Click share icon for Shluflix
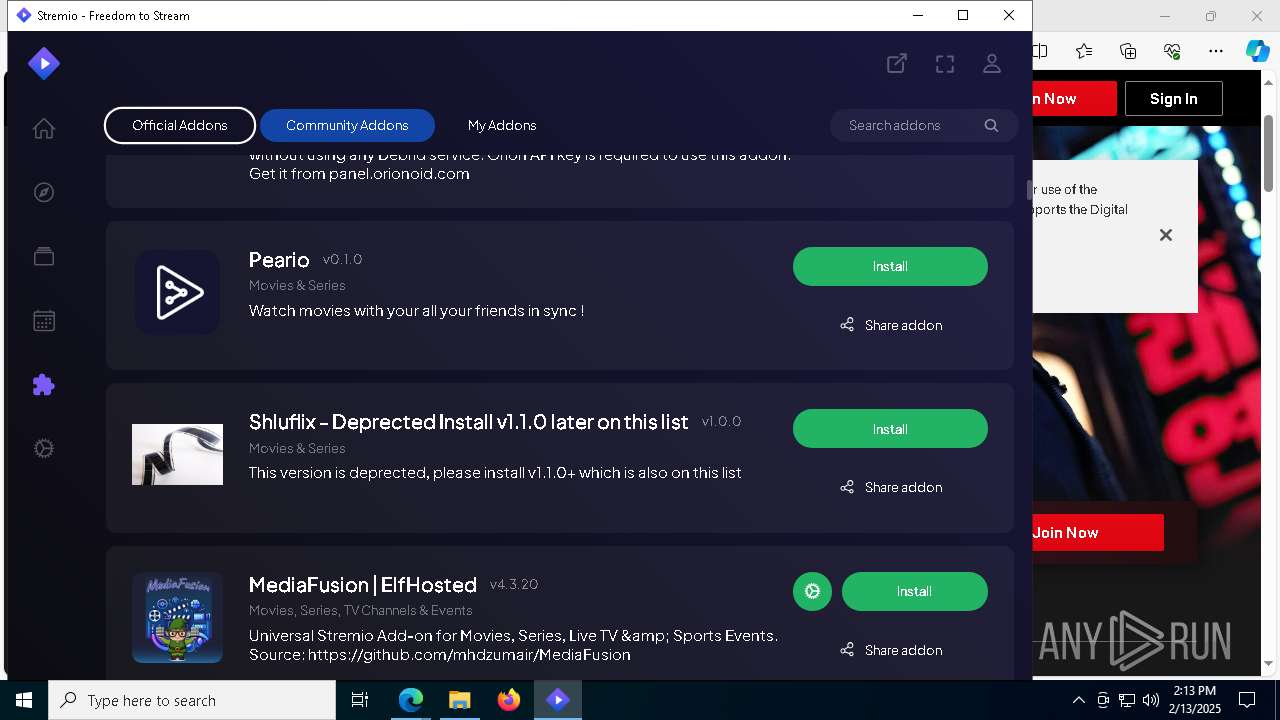 (847, 487)
